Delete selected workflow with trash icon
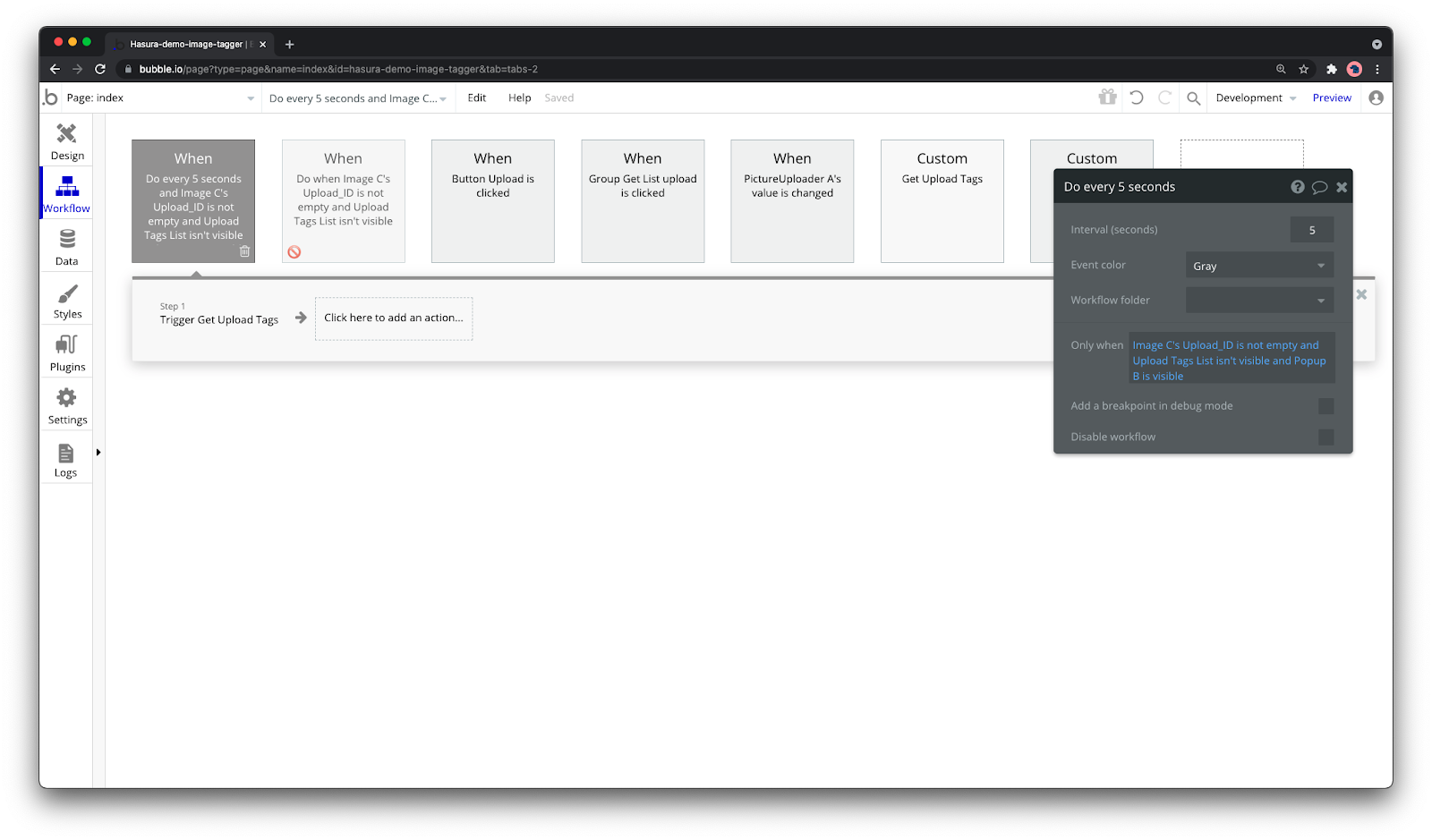The width and height of the screenshot is (1432, 840). [244, 251]
